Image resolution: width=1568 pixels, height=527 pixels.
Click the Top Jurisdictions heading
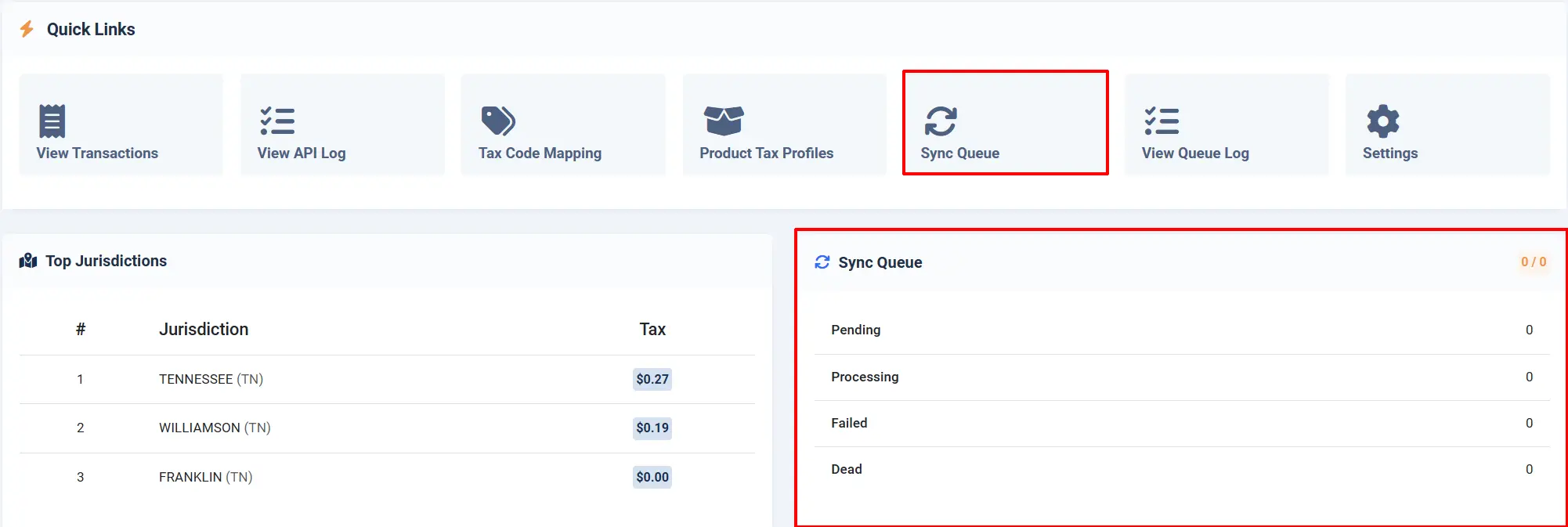pos(107,261)
